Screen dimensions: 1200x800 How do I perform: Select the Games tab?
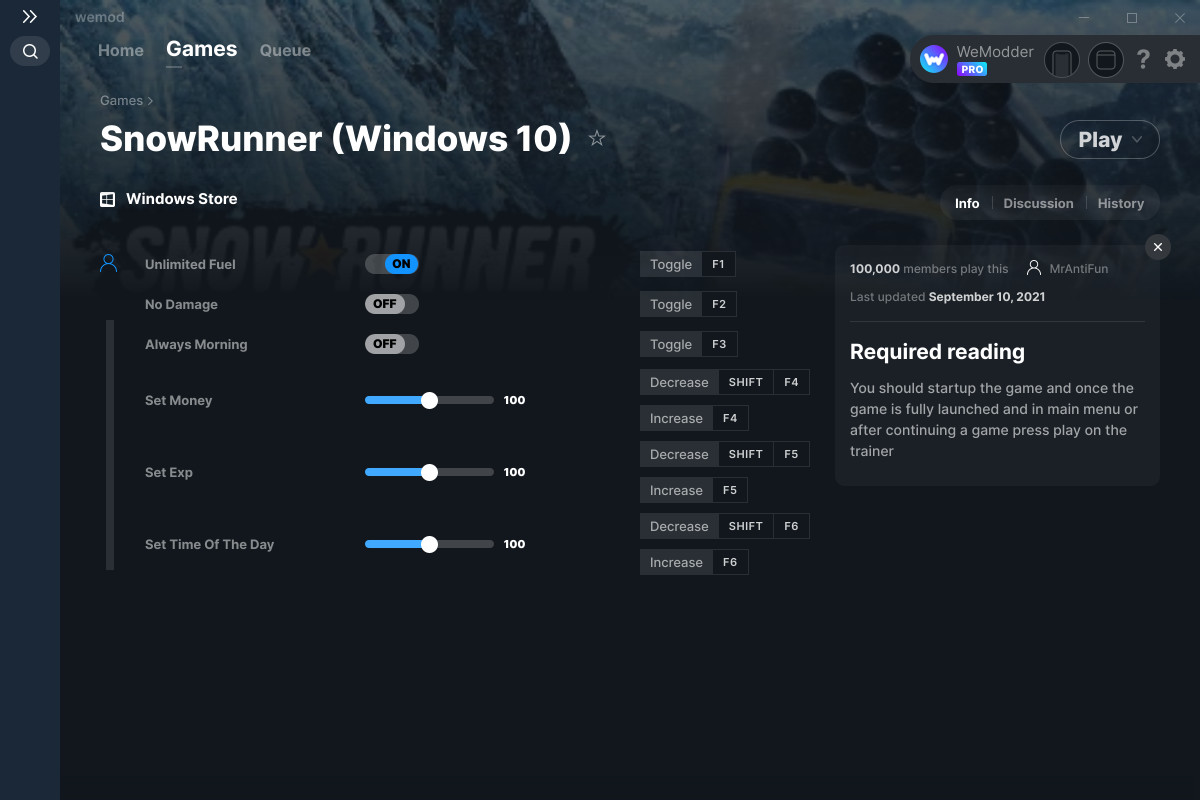tap(202, 49)
